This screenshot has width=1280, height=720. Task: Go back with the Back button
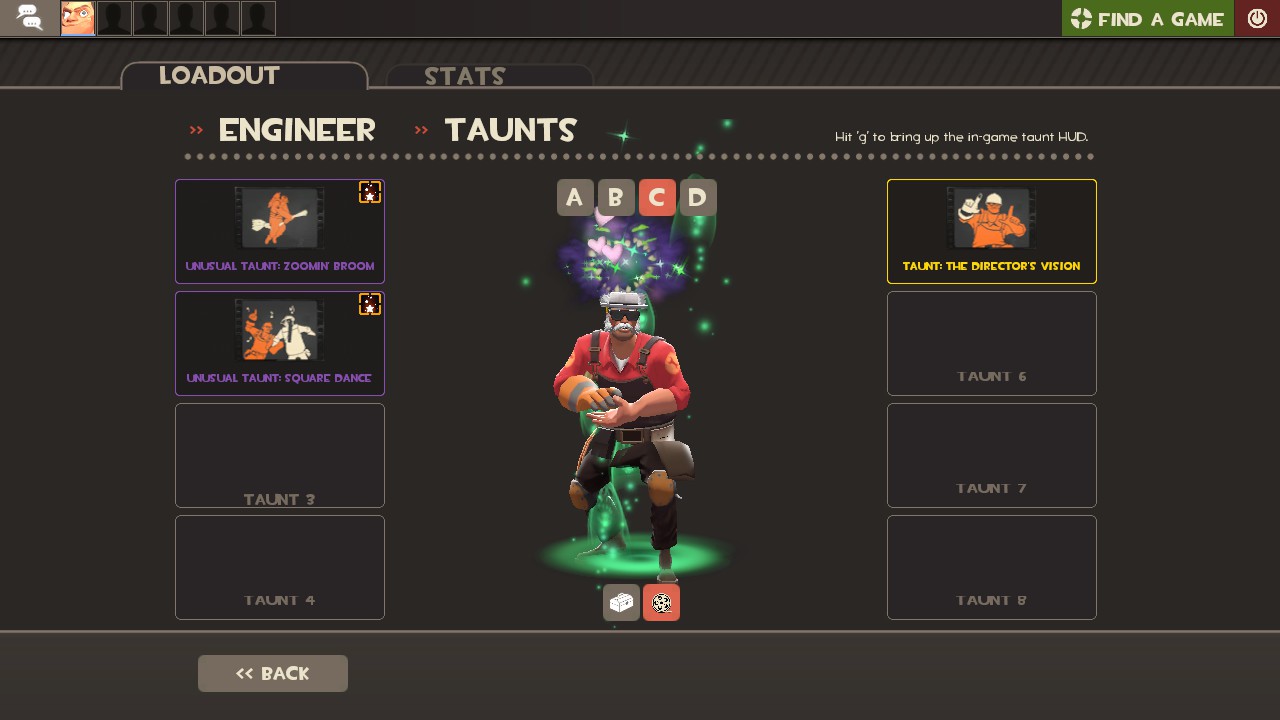(273, 673)
